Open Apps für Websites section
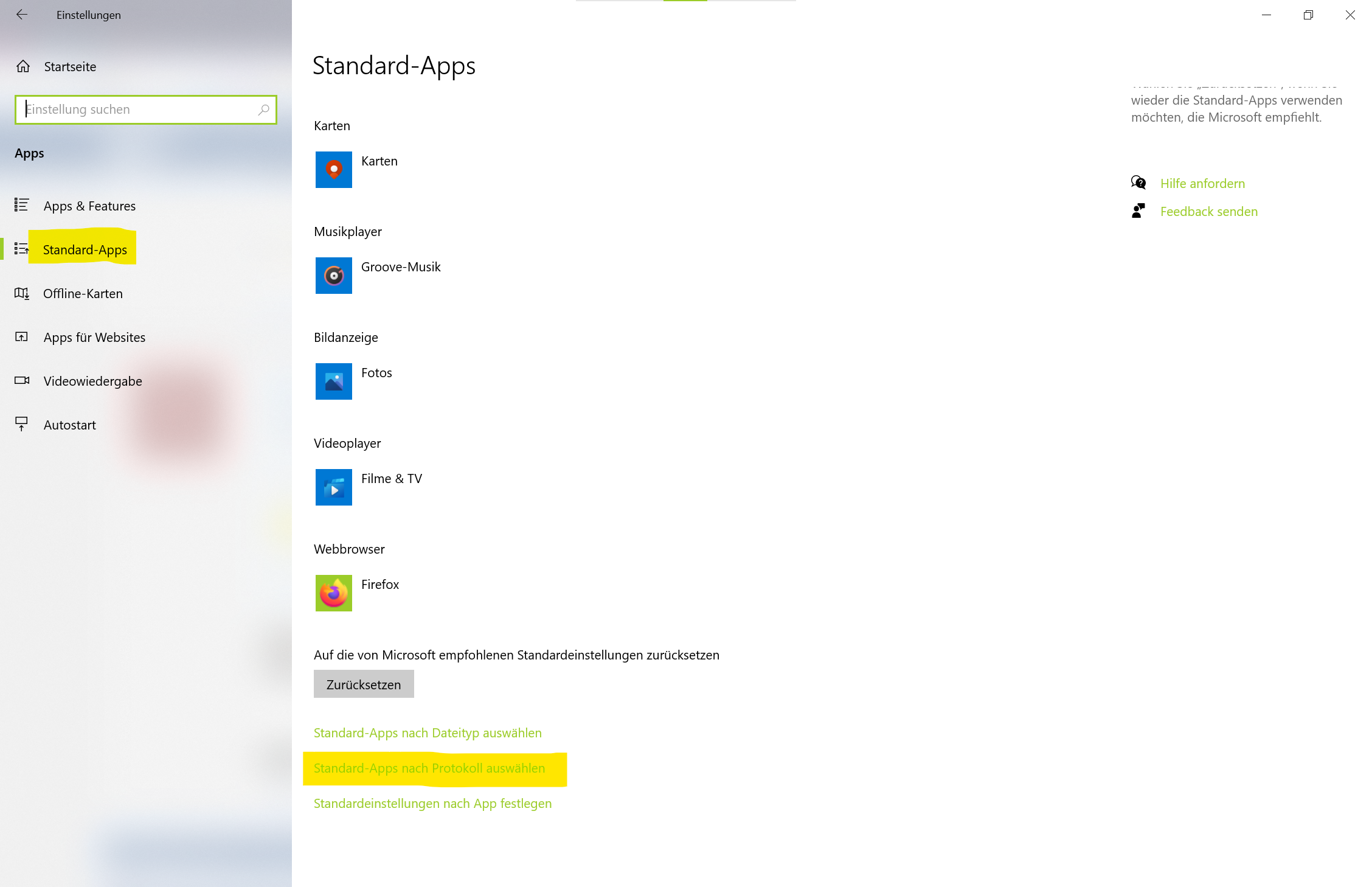1372x887 pixels. click(94, 338)
